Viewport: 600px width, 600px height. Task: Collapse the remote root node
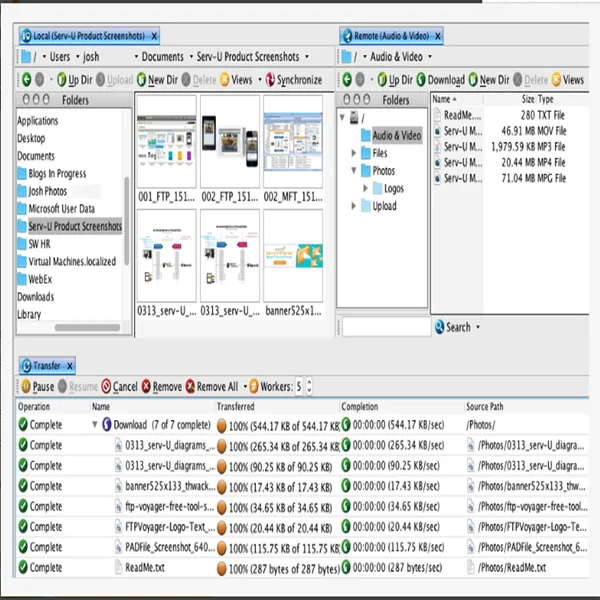tap(342, 117)
